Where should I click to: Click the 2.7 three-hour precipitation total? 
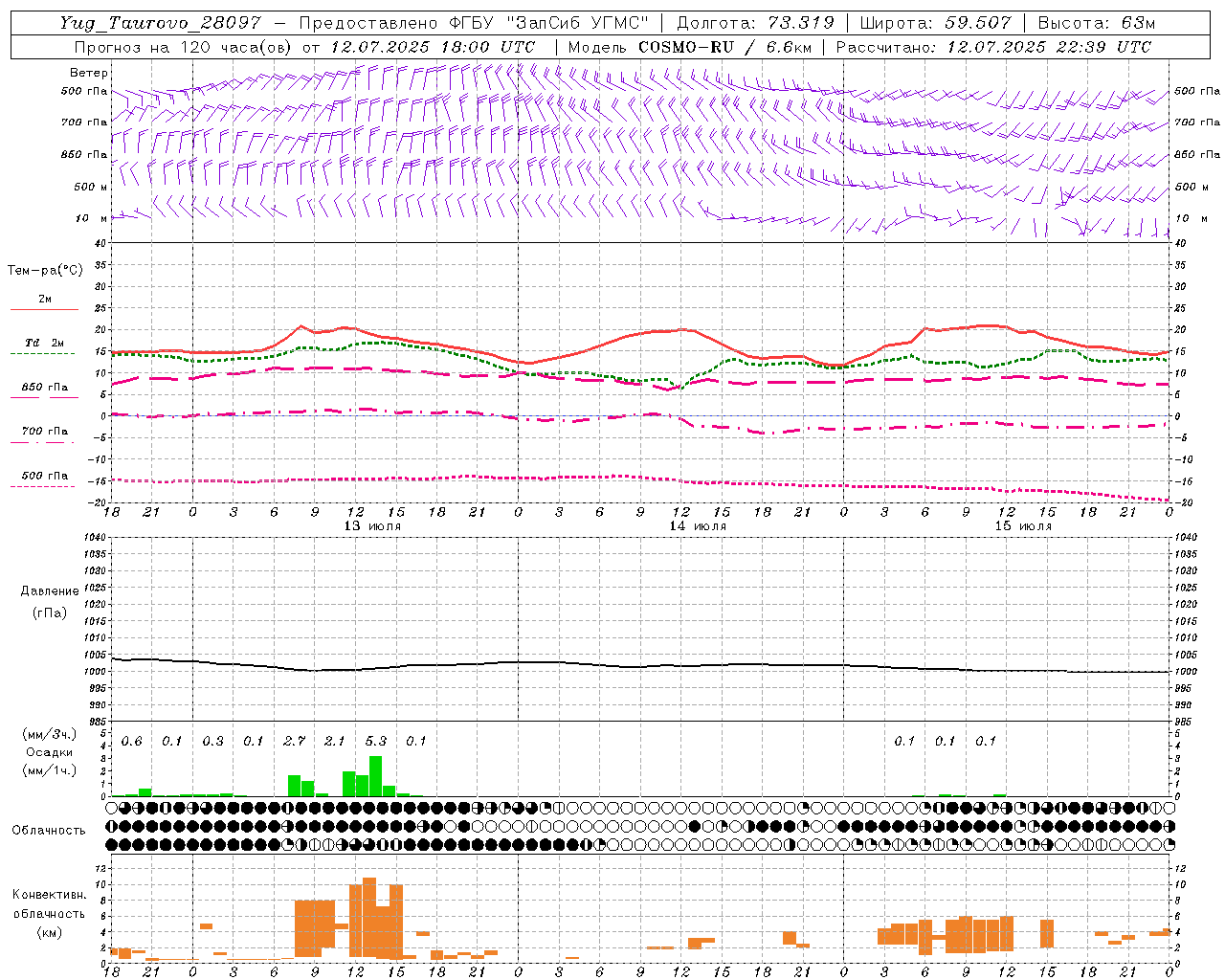pyautogui.click(x=295, y=741)
